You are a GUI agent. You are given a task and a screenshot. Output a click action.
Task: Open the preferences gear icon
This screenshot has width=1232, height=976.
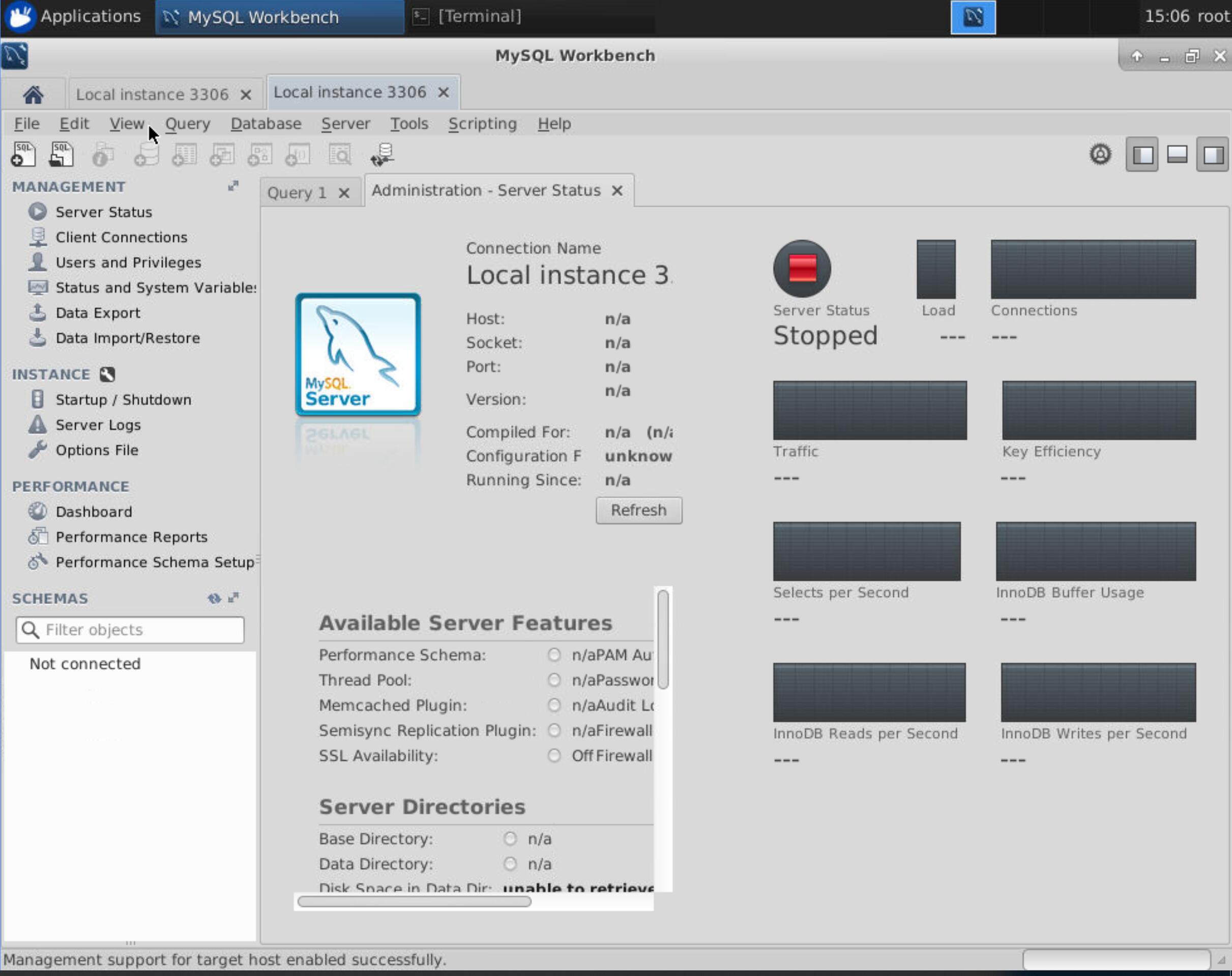click(x=1100, y=154)
